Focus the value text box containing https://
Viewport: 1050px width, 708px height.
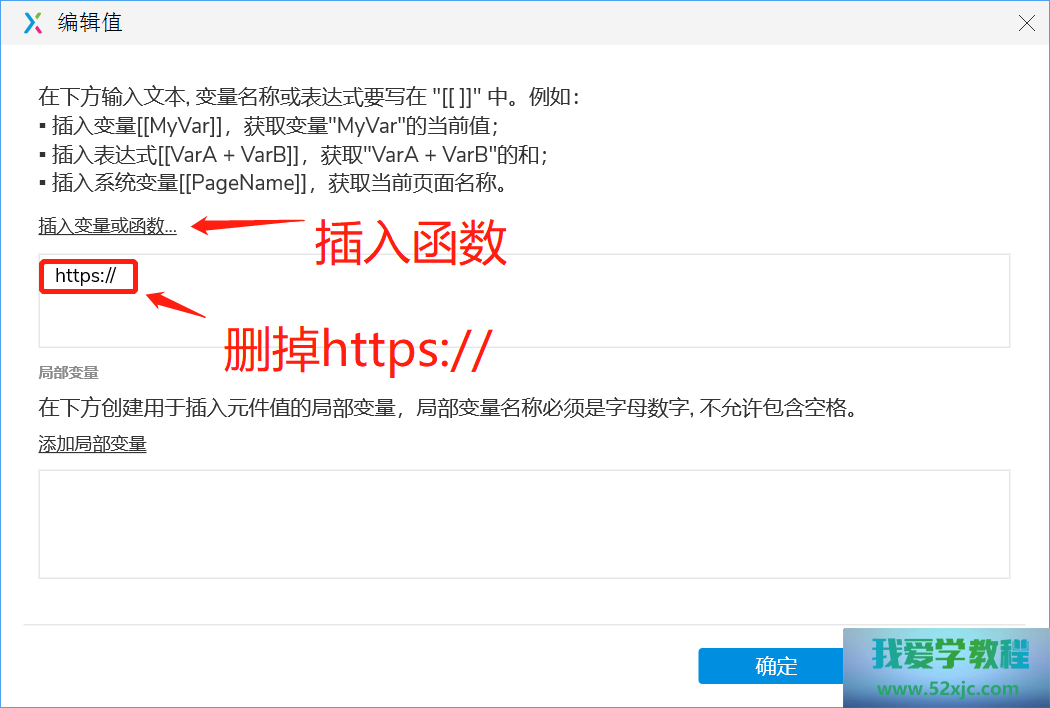(524, 301)
